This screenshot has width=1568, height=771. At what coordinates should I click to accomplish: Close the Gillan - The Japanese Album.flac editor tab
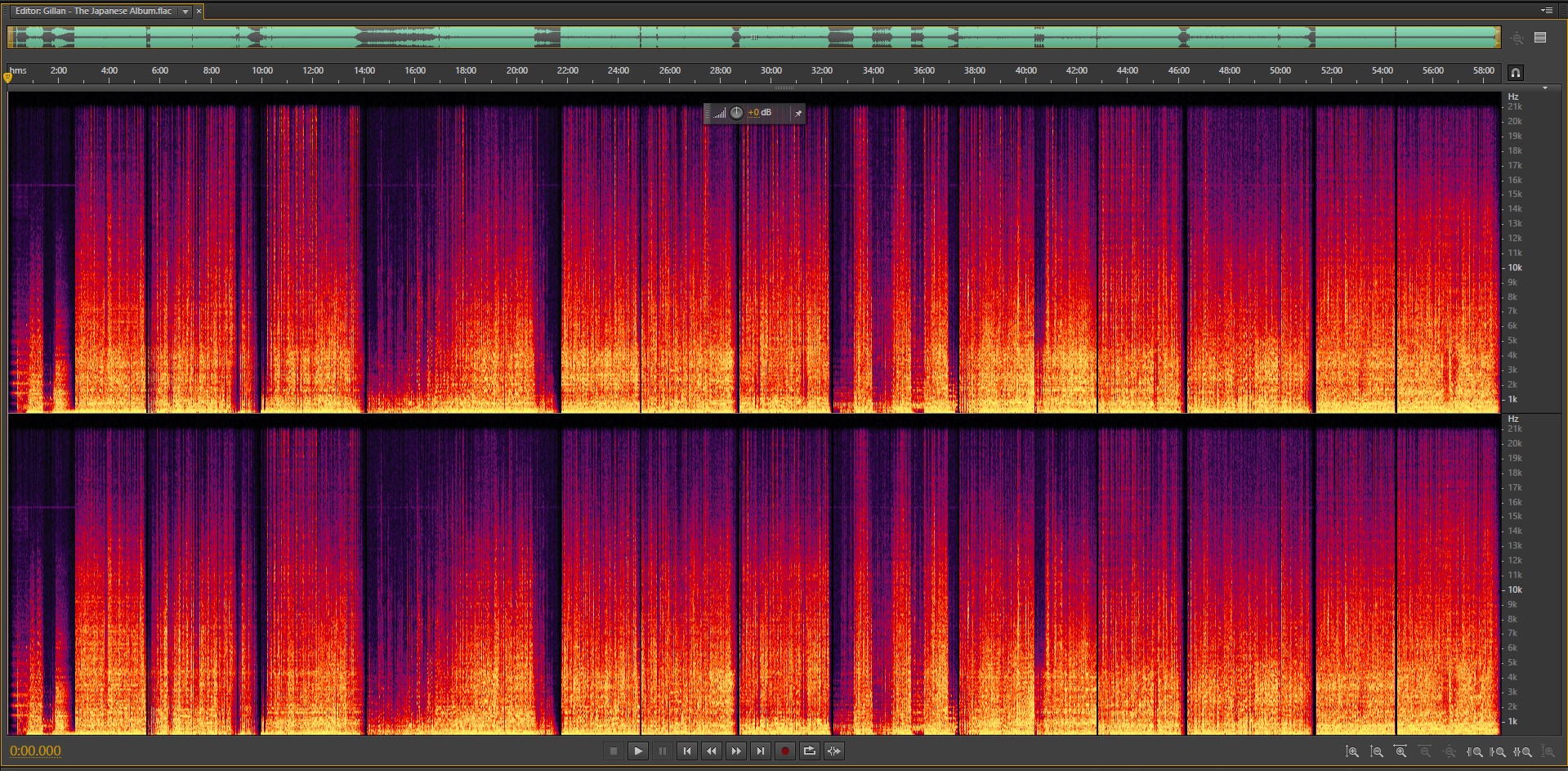click(199, 11)
